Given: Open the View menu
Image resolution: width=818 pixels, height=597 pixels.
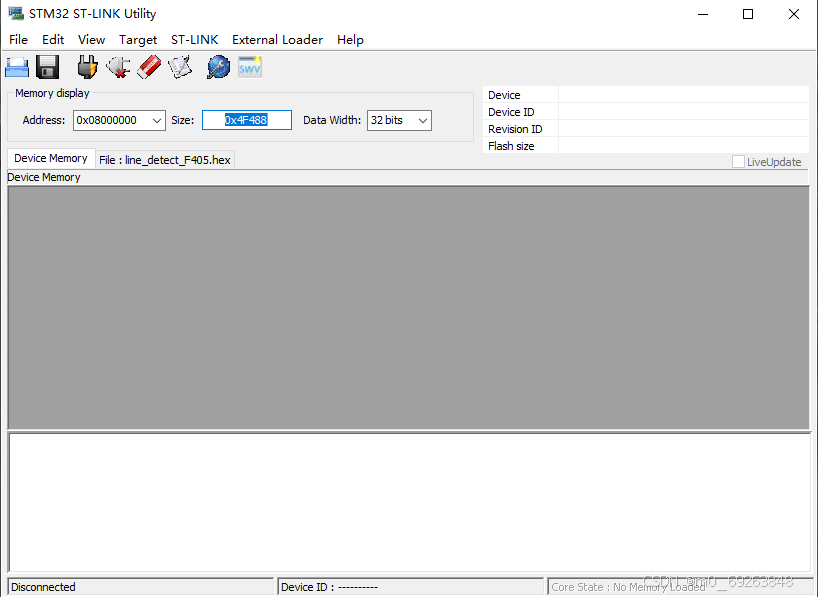Looking at the screenshot, I should tap(91, 40).
